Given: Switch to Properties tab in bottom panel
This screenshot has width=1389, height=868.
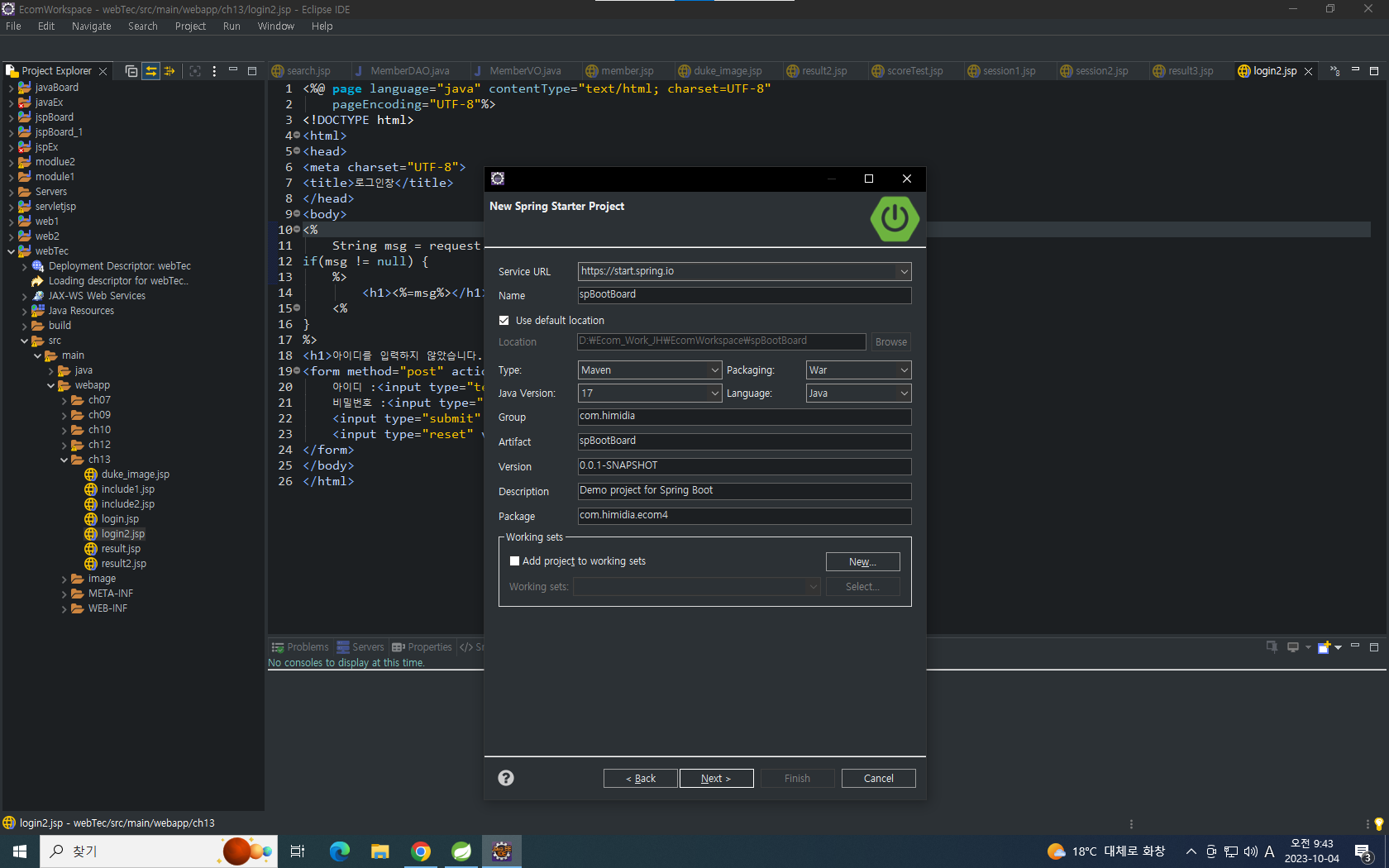Looking at the screenshot, I should (422, 647).
